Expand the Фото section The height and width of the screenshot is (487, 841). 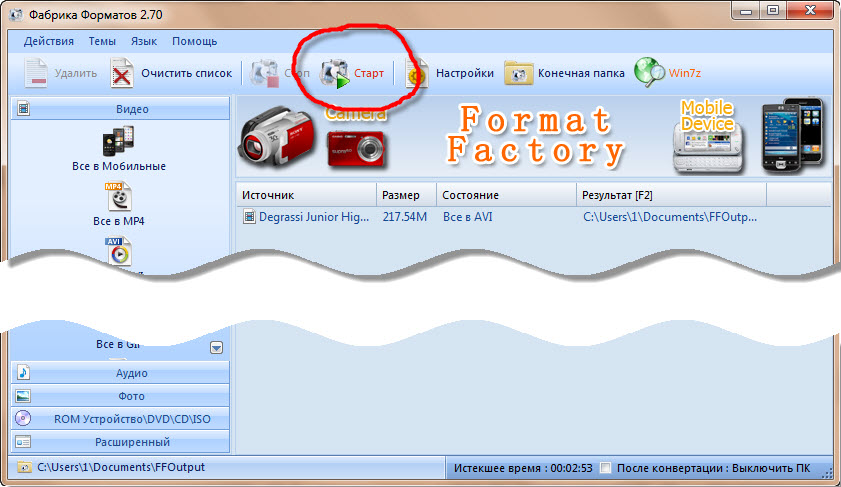click(120, 396)
